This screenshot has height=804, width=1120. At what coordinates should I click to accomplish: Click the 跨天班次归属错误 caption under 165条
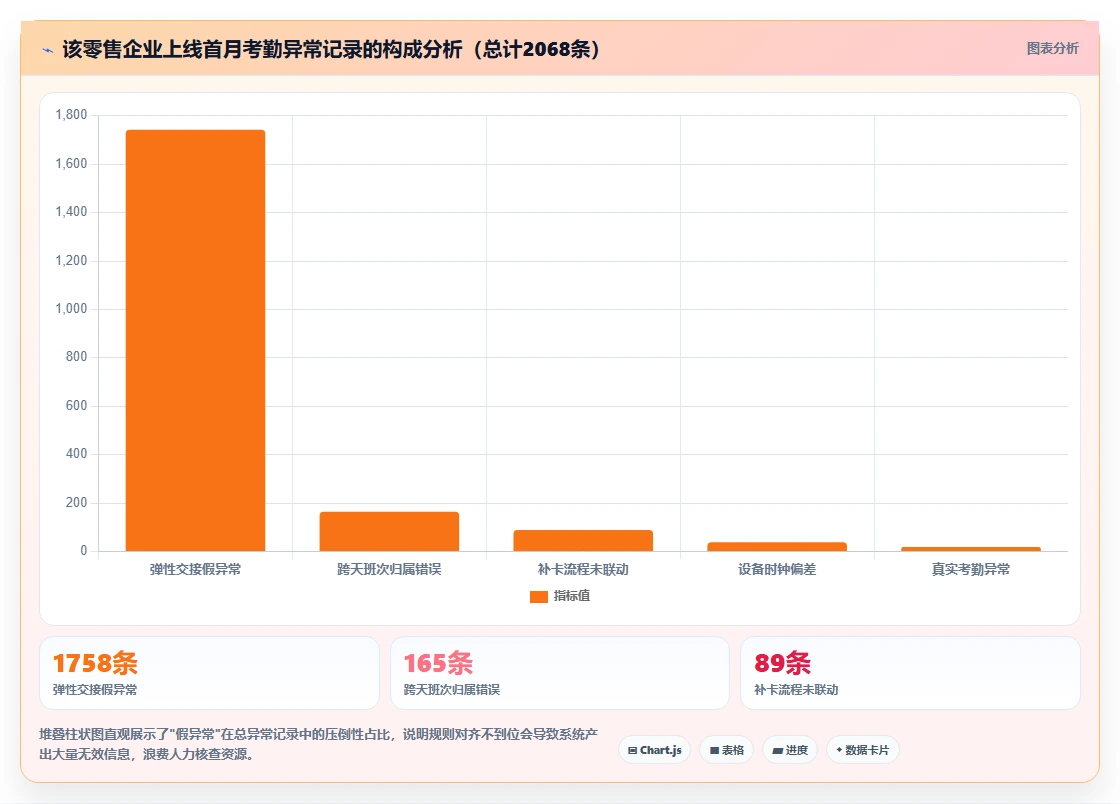click(x=451, y=690)
